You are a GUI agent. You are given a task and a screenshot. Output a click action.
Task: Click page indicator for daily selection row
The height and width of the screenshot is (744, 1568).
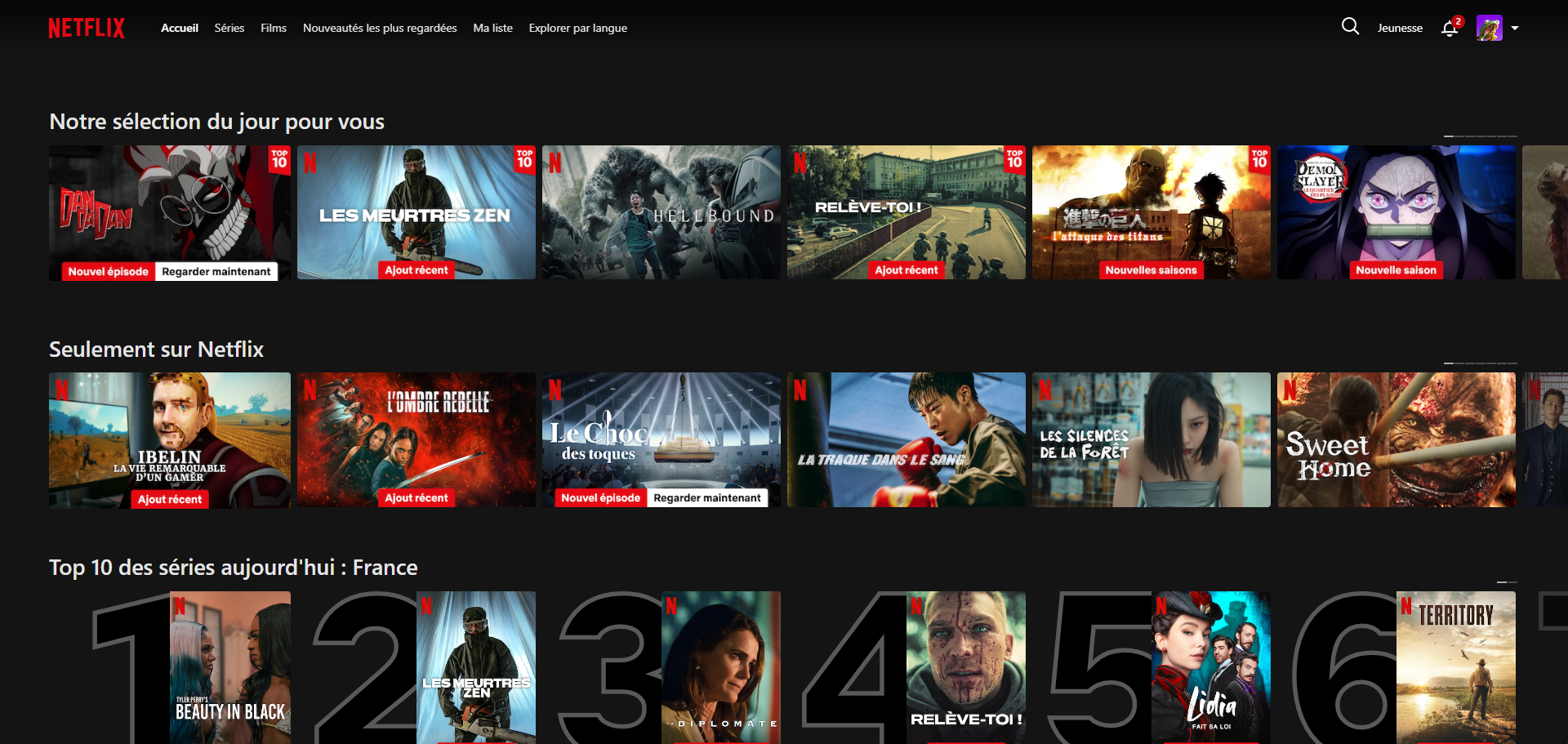point(1481,136)
